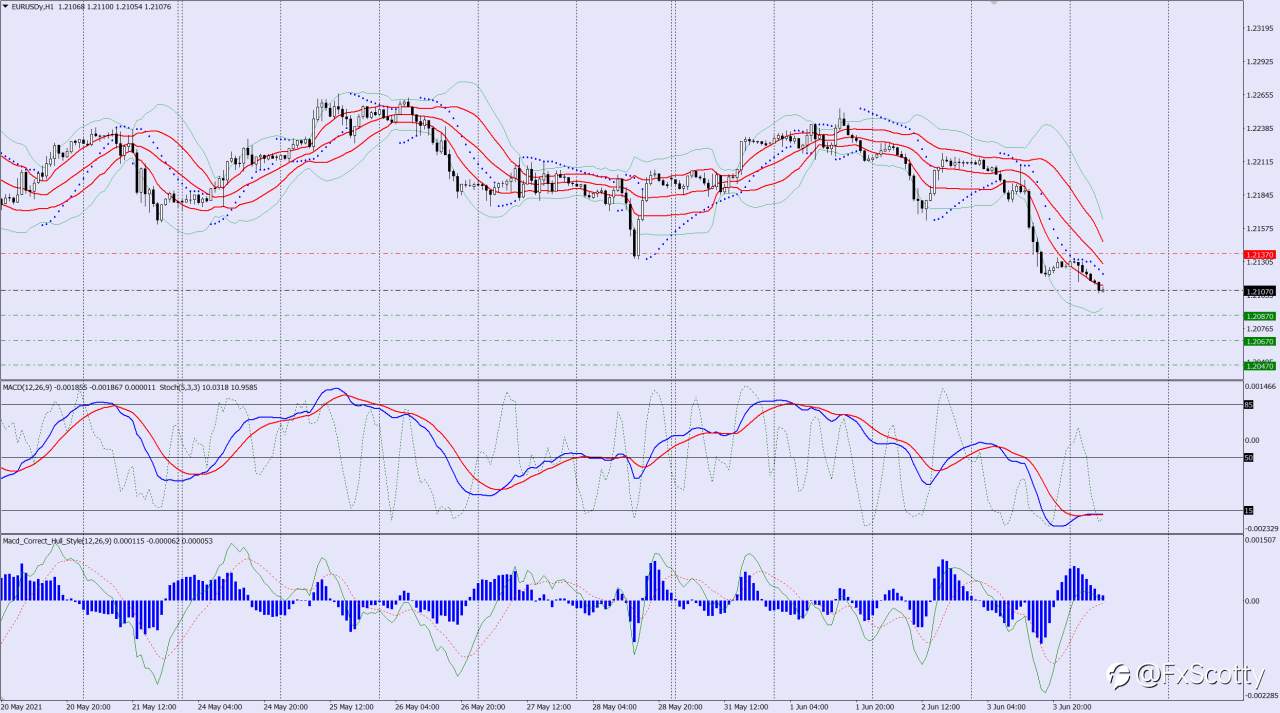Click price scale value 1.23195
This screenshot has height=713, width=1280.
click(x=1260, y=28)
